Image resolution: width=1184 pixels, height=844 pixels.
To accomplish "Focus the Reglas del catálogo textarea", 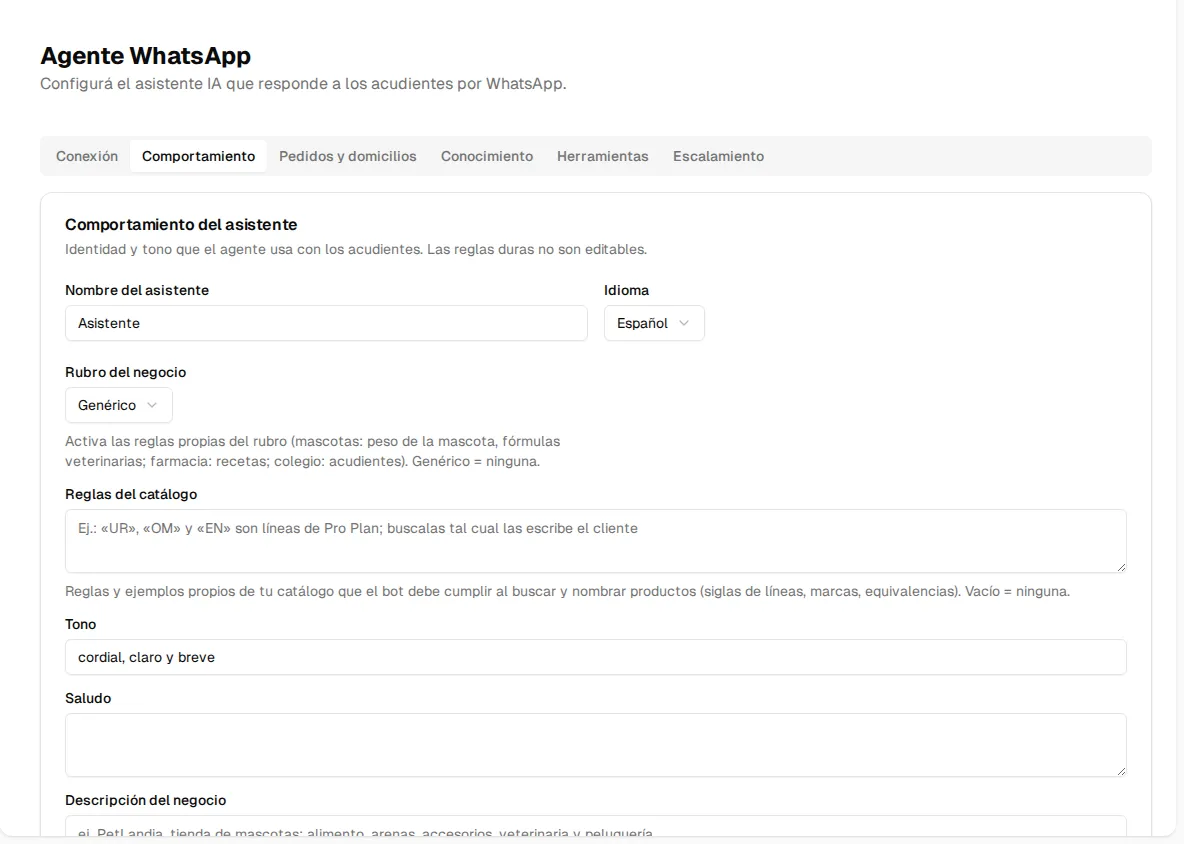I will [x=596, y=541].
